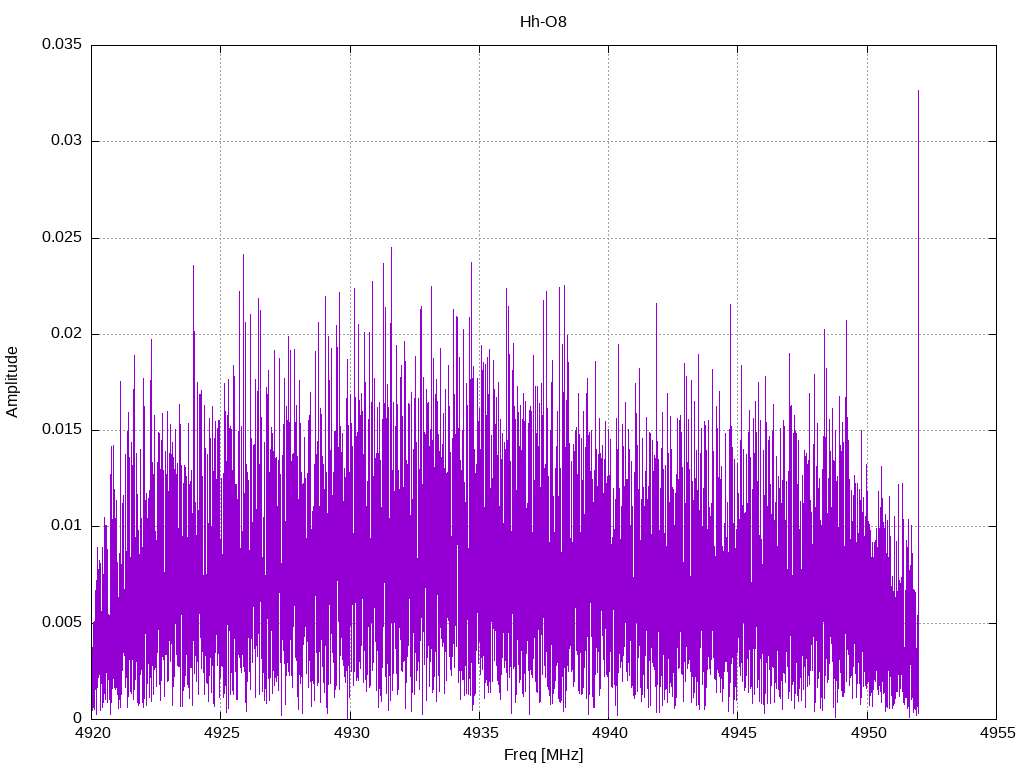Click the 0 y-axis origin tick label

[77, 718]
